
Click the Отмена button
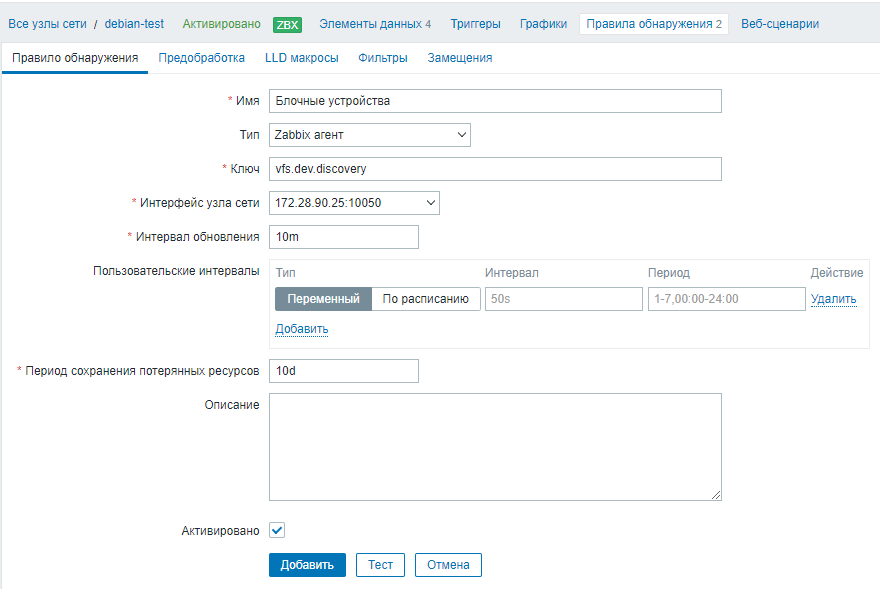(448, 565)
